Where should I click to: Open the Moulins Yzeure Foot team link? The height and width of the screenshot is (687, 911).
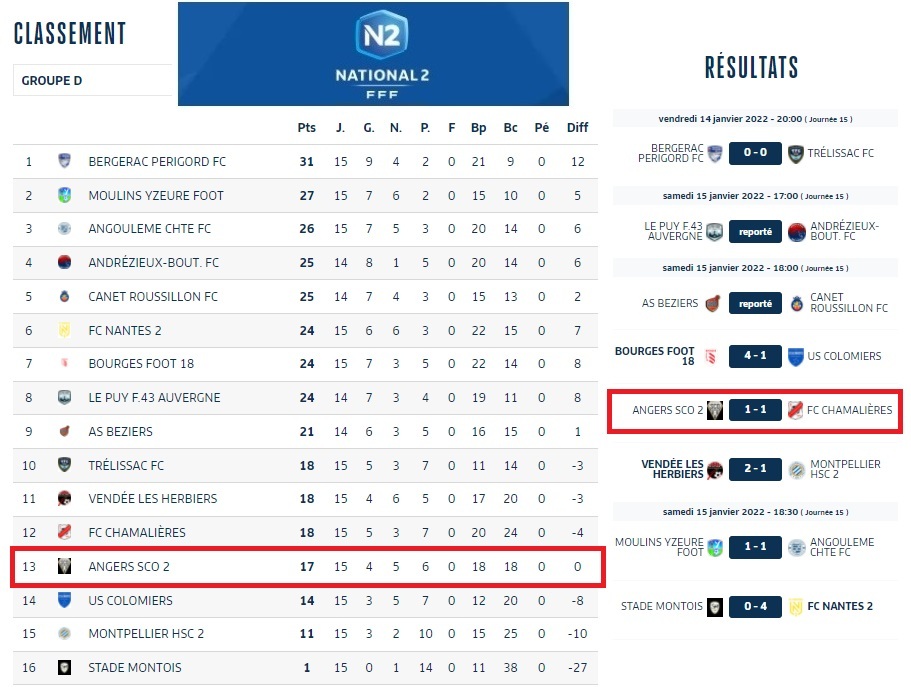click(x=156, y=195)
